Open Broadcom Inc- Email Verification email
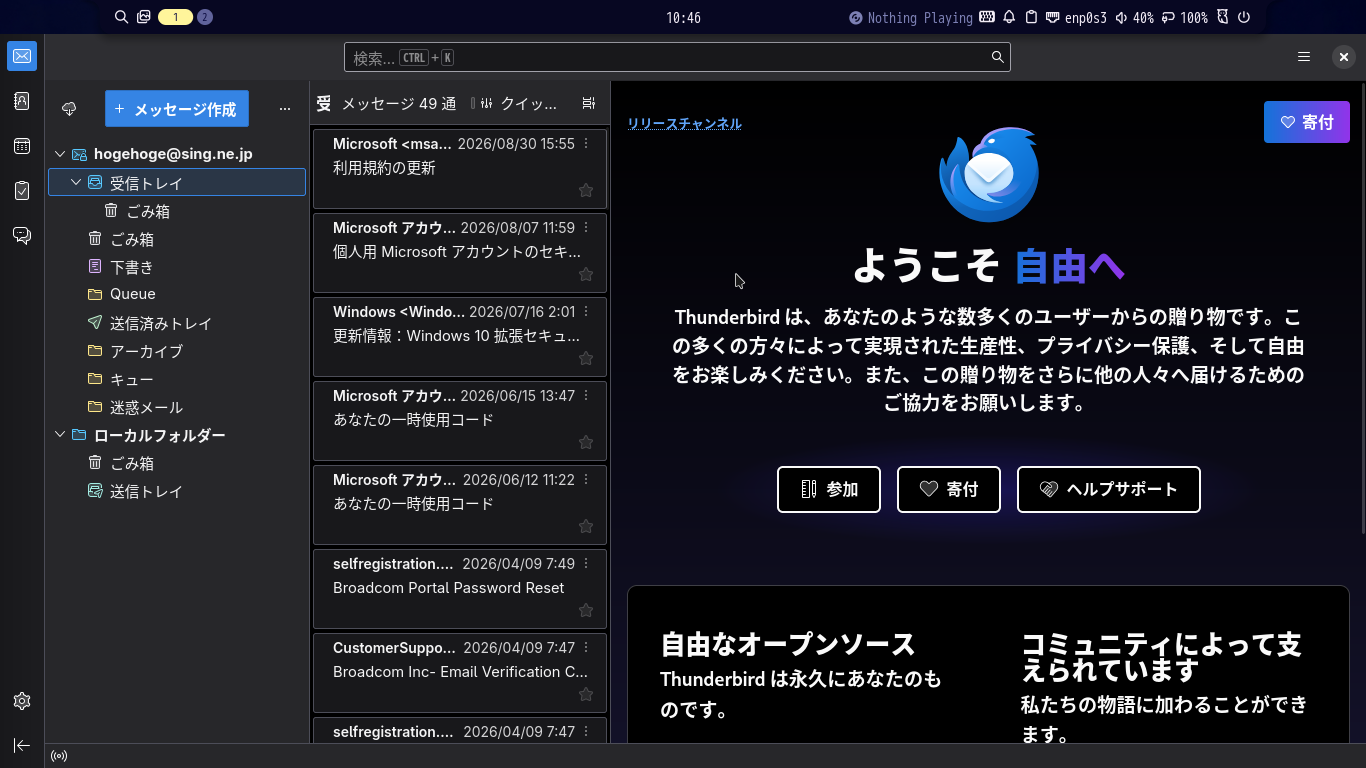The height and width of the screenshot is (768, 1366). click(x=460, y=672)
